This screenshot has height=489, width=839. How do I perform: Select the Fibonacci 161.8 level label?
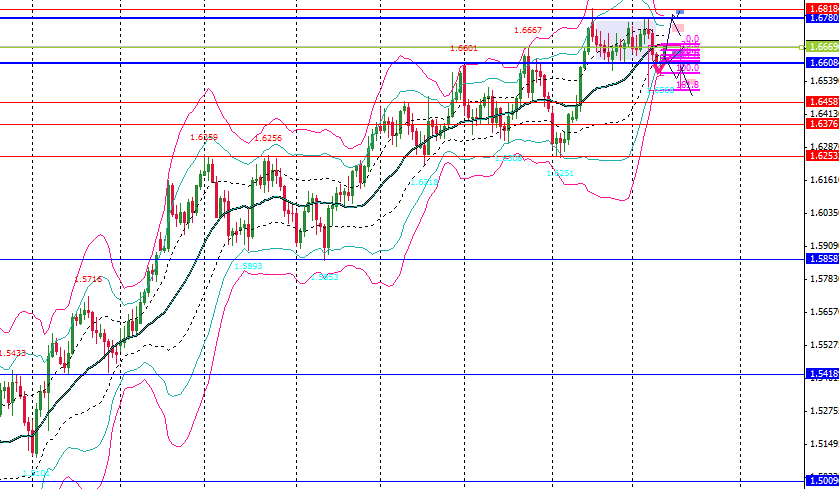[x=688, y=85]
